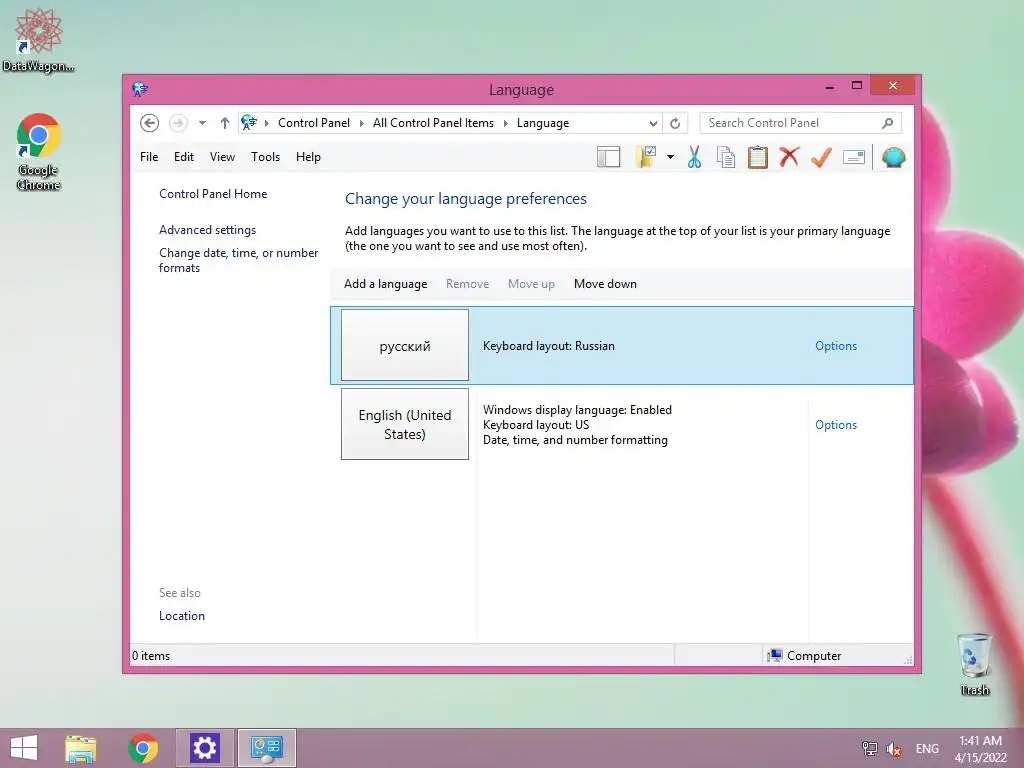Click the taskbar clock showing 1:41 AM
Screen dimensions: 1024x768
980,748
